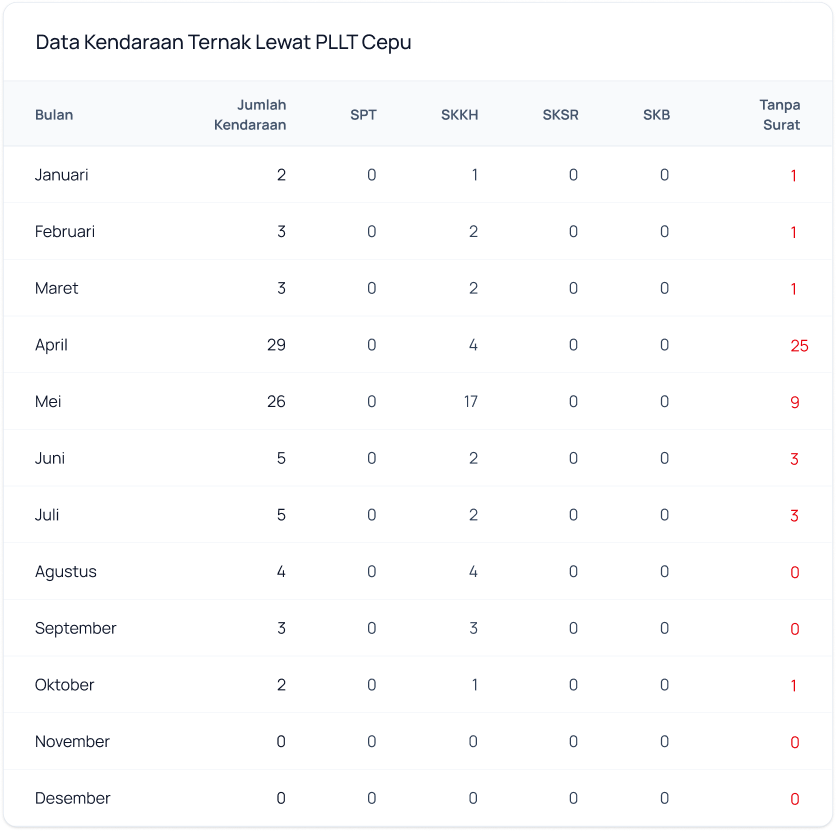Select the red value 25 for April
The width and height of the screenshot is (836, 831).
(798, 346)
